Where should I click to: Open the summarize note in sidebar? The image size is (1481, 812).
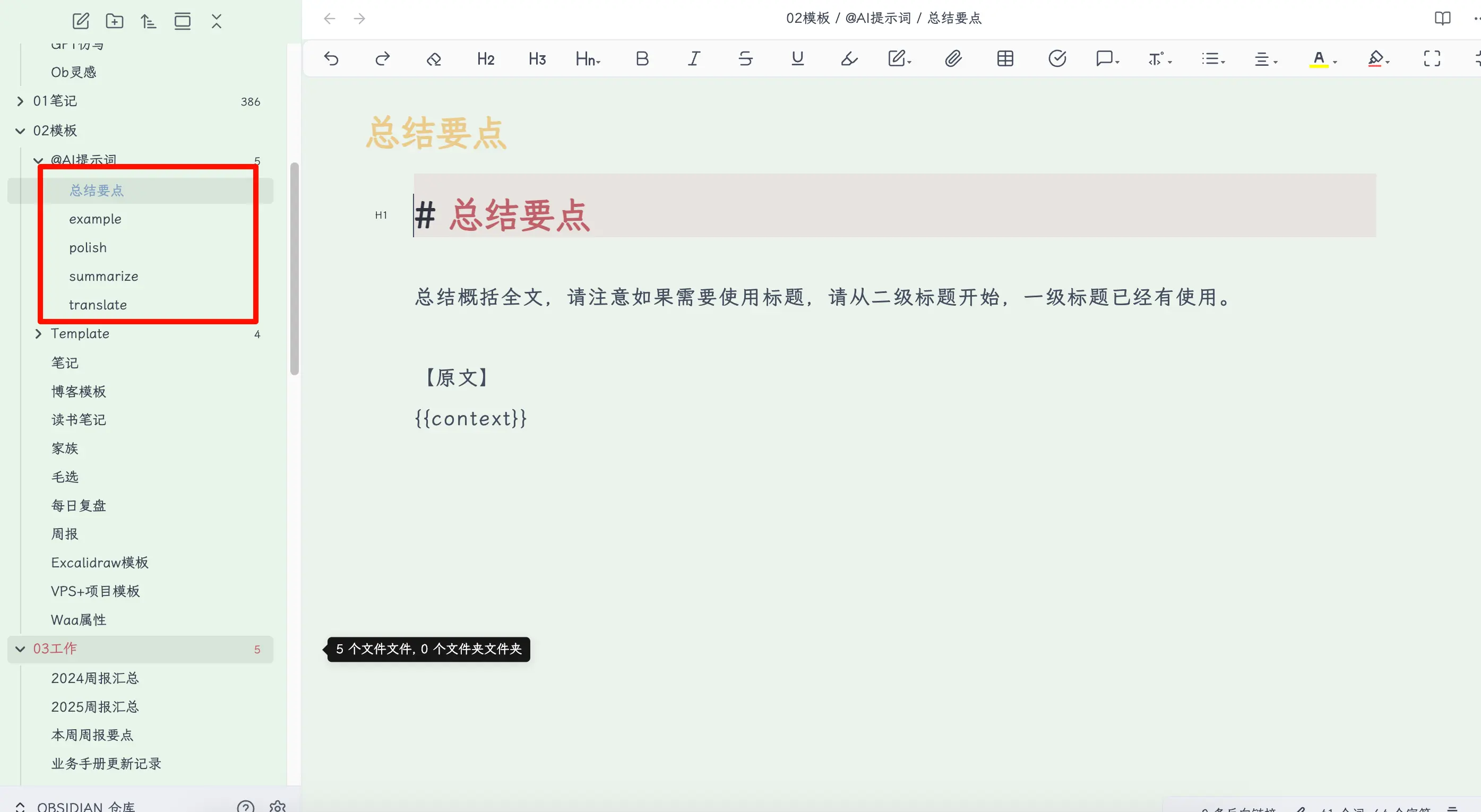[104, 277]
